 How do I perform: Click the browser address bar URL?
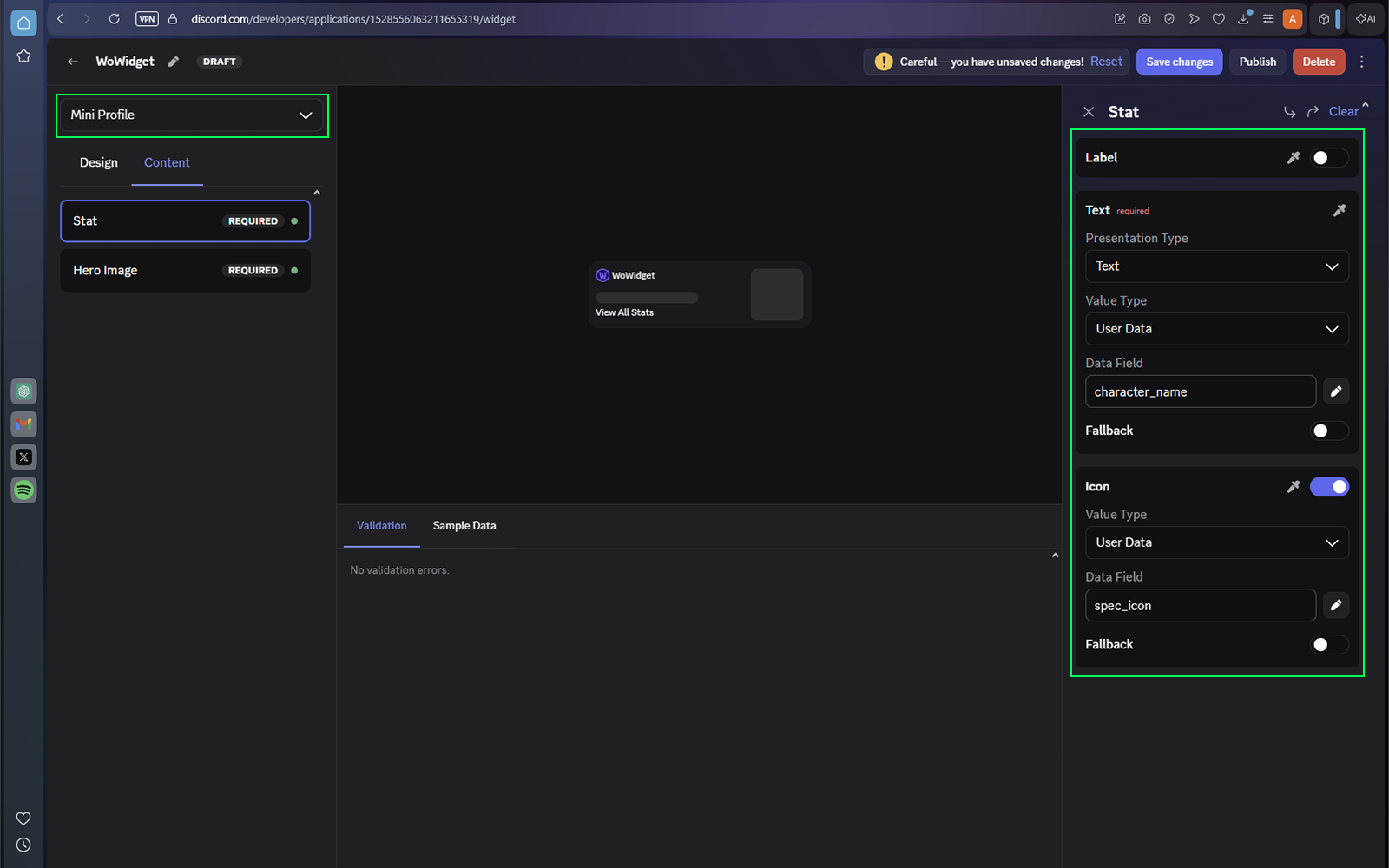(353, 19)
